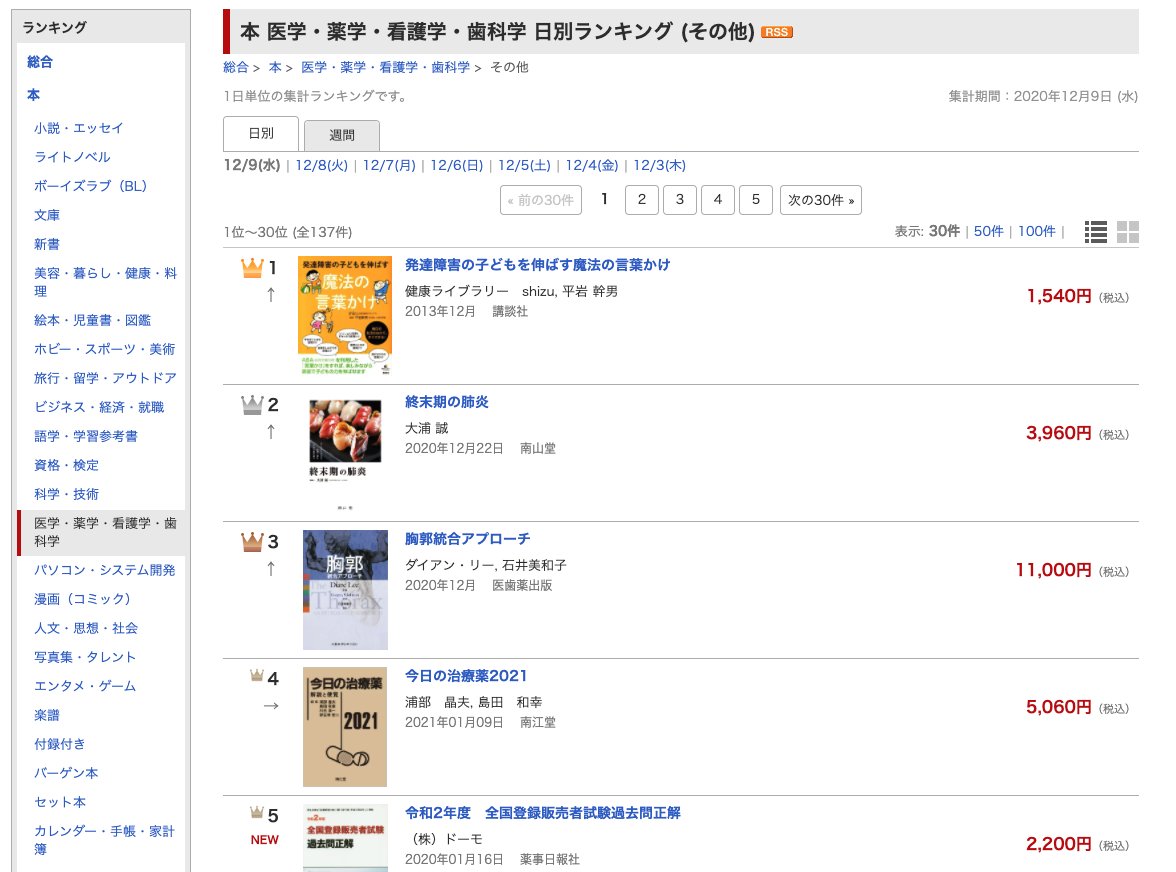View the 12/6(日) ranking
1176x872 pixels.
tap(456, 165)
